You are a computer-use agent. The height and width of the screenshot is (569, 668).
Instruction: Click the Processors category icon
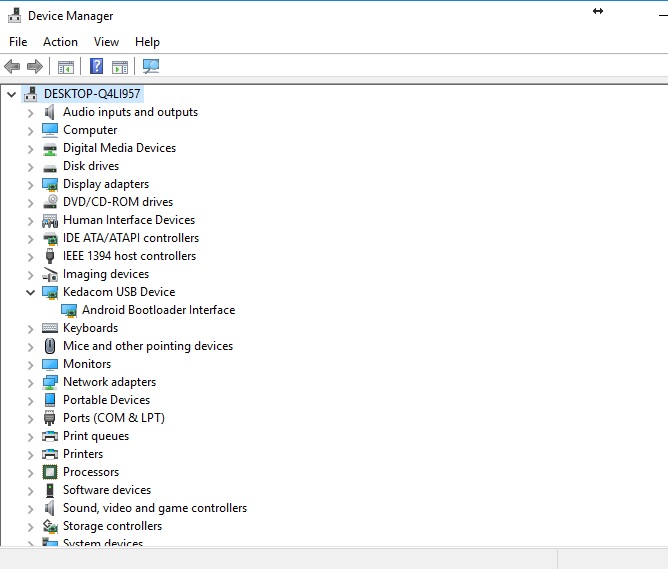tap(50, 472)
